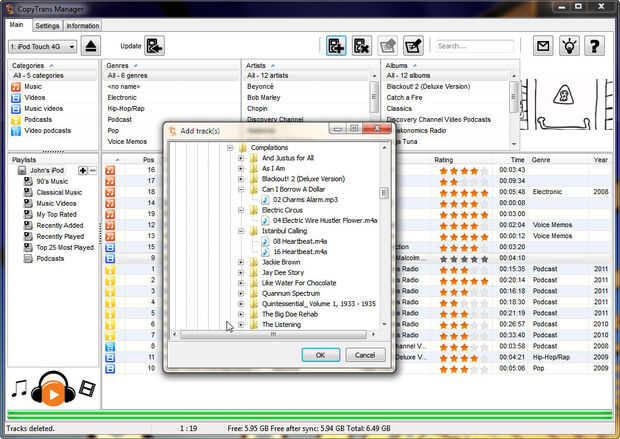This screenshot has height=439, width=620.
Task: Sort tracks by Time column
Action: point(517,160)
